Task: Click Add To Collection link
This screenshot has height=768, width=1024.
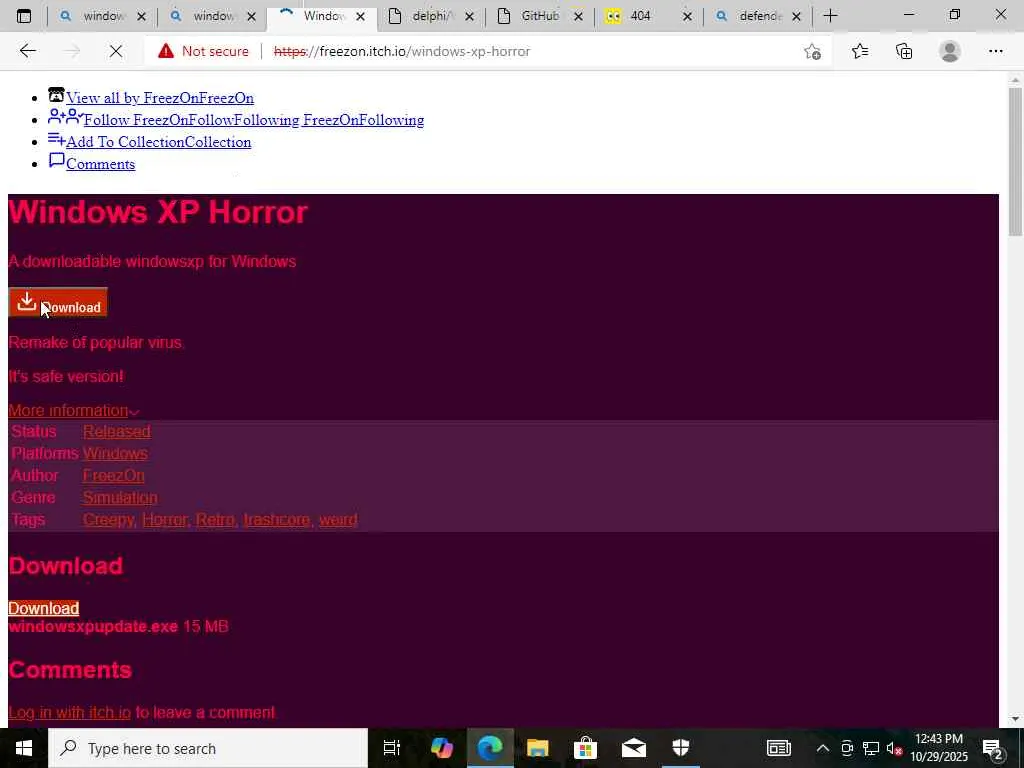Action: click(x=159, y=142)
